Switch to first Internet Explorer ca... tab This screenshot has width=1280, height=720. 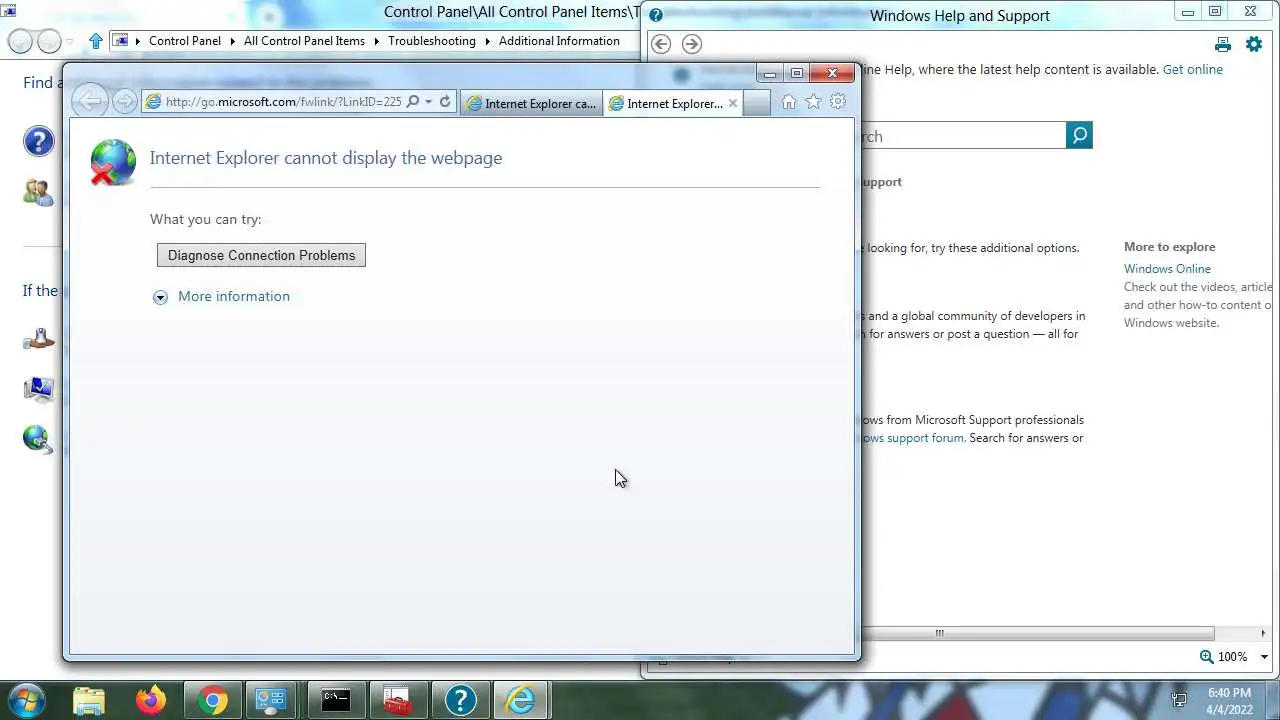tap(531, 103)
